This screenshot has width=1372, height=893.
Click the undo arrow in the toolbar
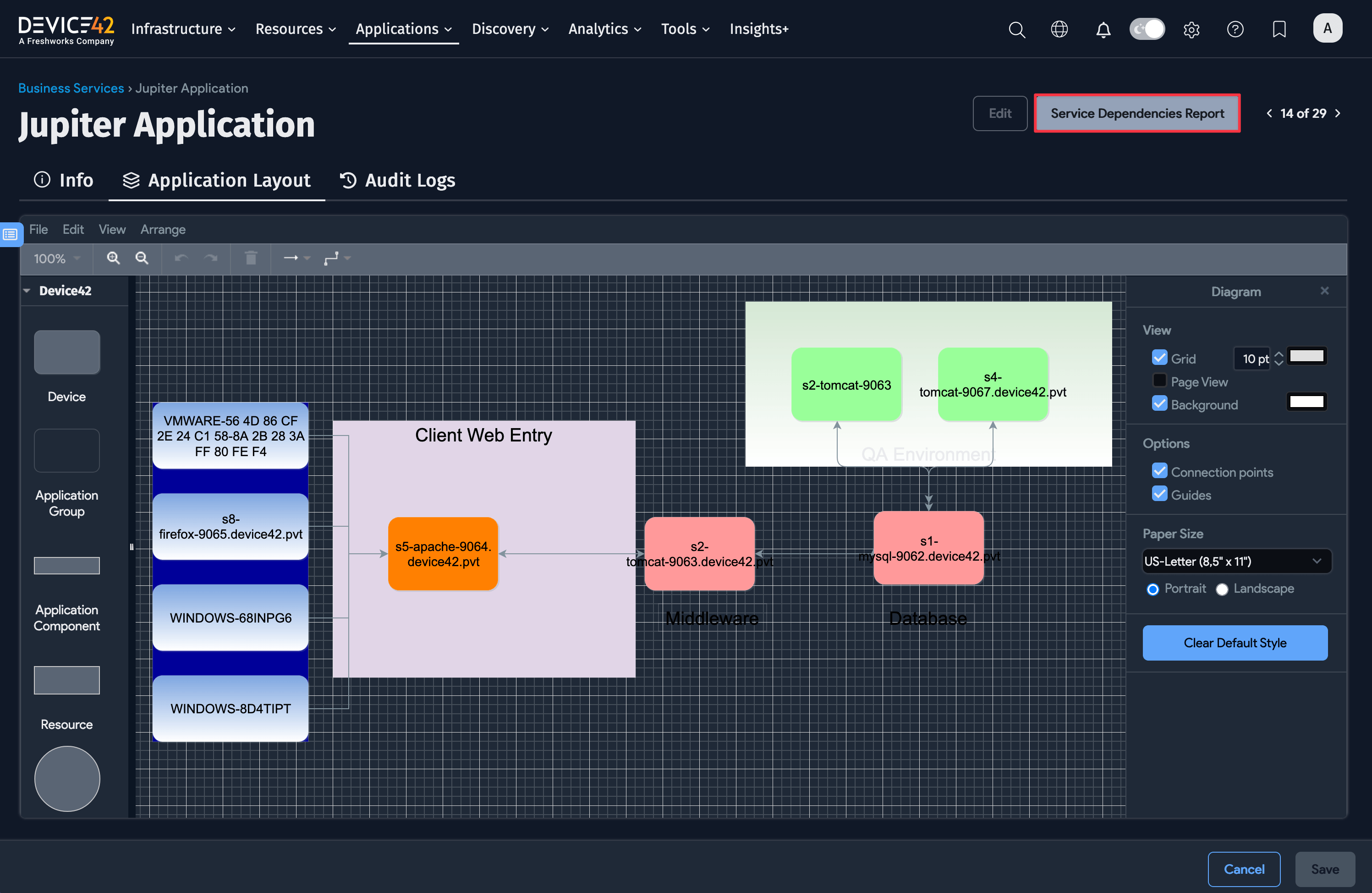(x=181, y=258)
